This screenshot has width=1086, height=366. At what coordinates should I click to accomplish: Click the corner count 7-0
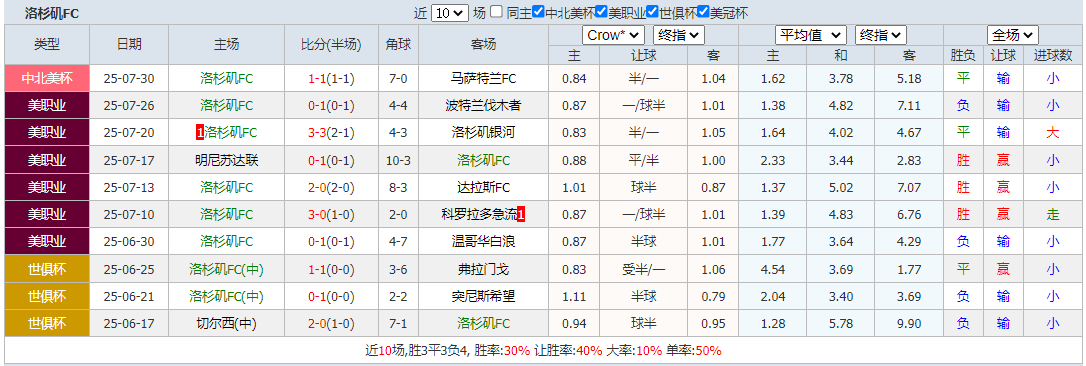click(398, 78)
